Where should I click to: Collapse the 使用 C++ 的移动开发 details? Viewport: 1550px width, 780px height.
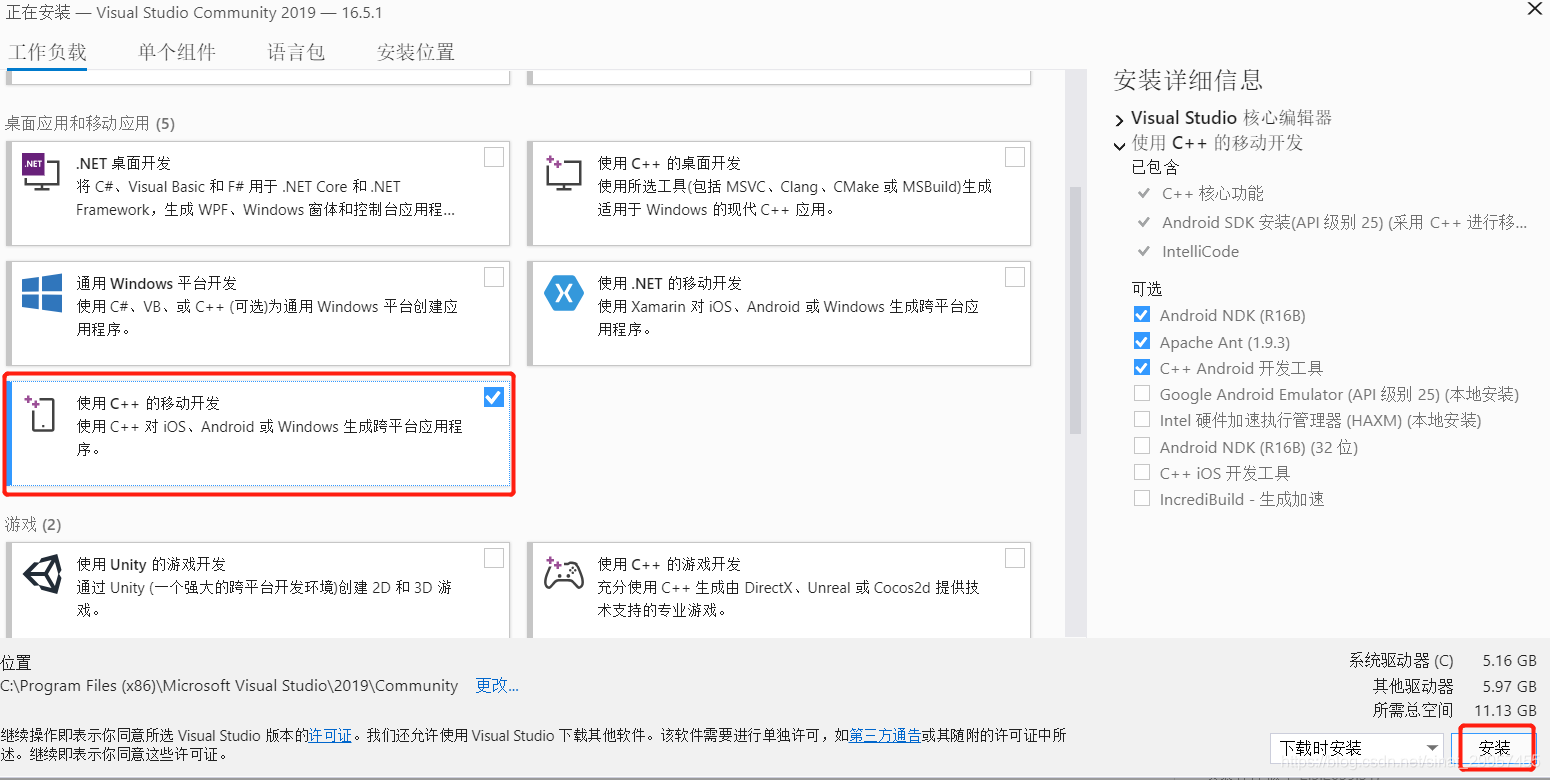[1120, 143]
